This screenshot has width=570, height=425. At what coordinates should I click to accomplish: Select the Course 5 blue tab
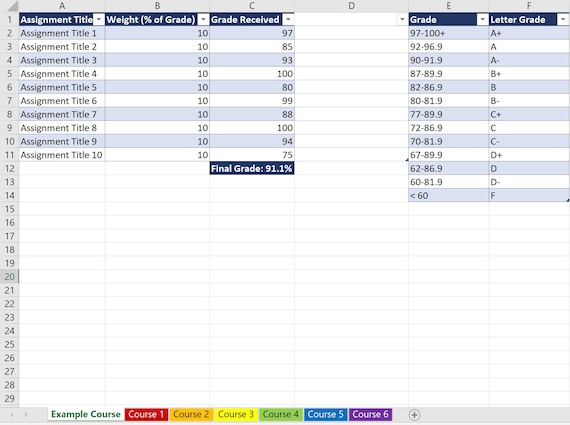coord(325,414)
